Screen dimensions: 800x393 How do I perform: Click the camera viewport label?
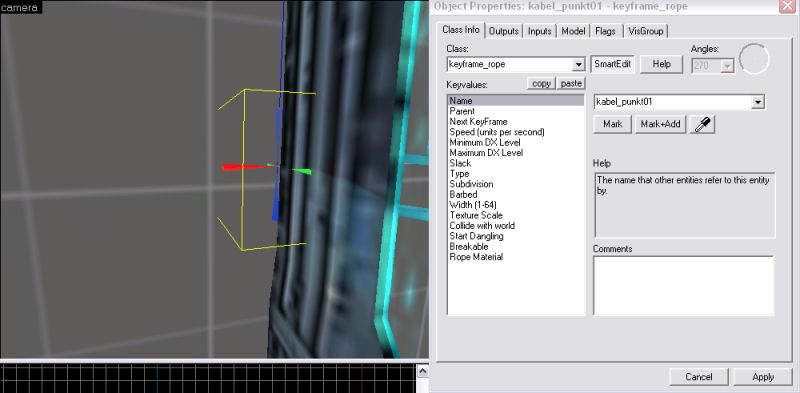(20, 7)
